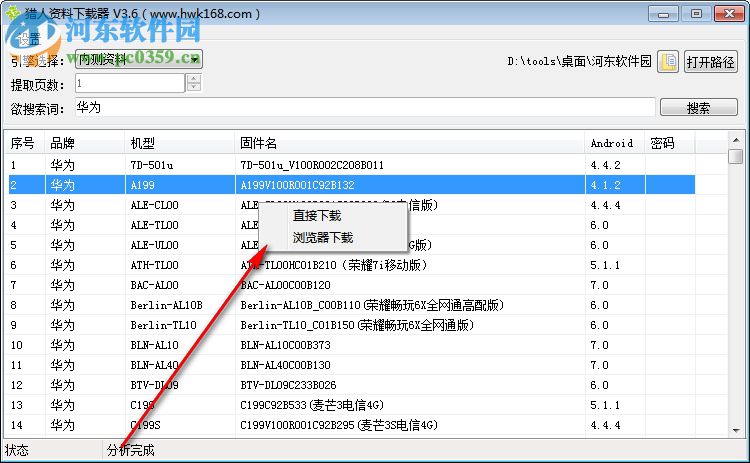Minimize the 猎人资料下载器 window
This screenshot has height=463, width=750.
pos(663,13)
